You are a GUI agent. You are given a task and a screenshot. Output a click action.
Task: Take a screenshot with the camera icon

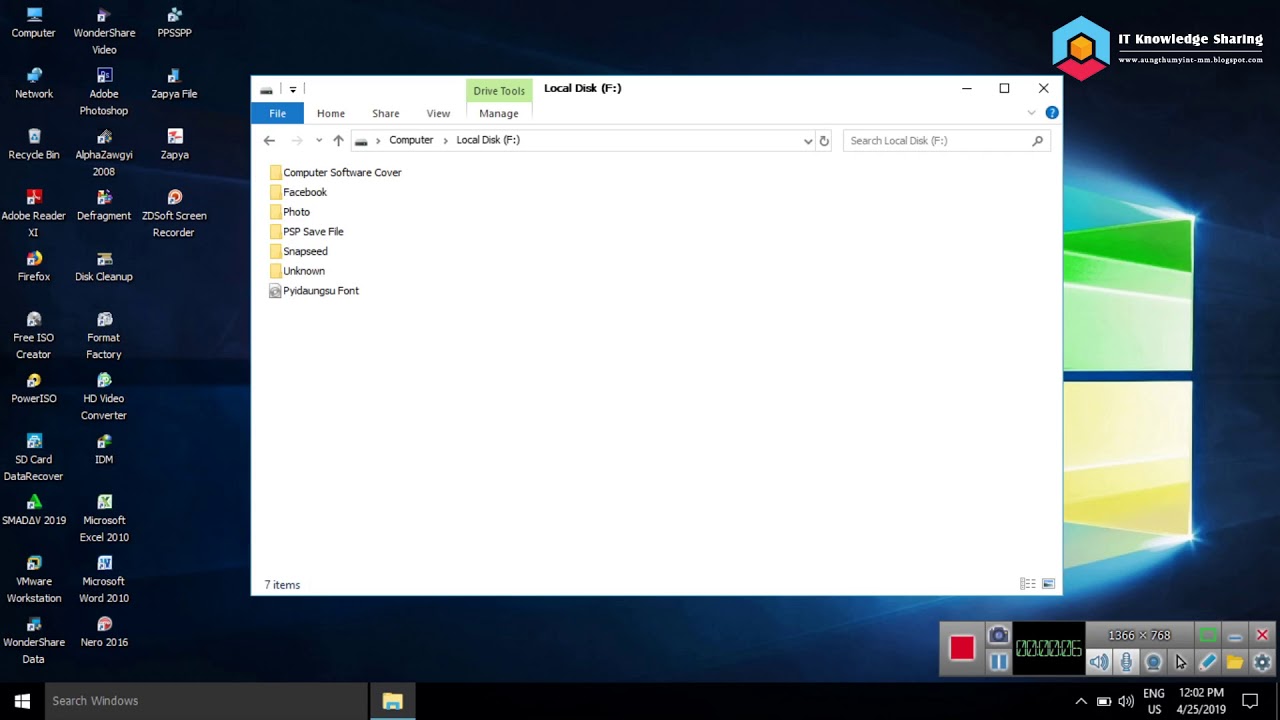pyautogui.click(x=998, y=635)
